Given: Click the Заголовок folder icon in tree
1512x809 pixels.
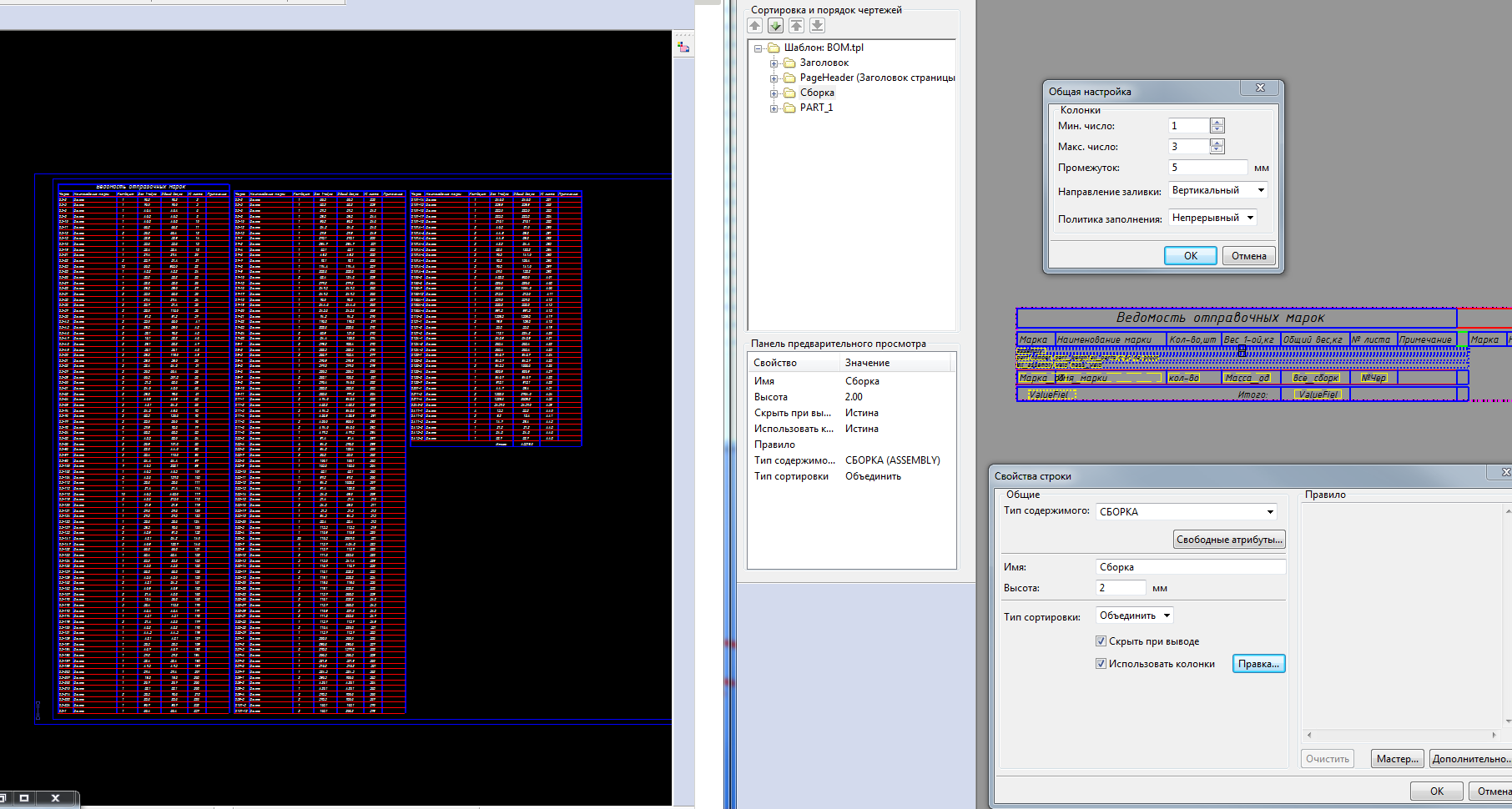Looking at the screenshot, I should (789, 63).
